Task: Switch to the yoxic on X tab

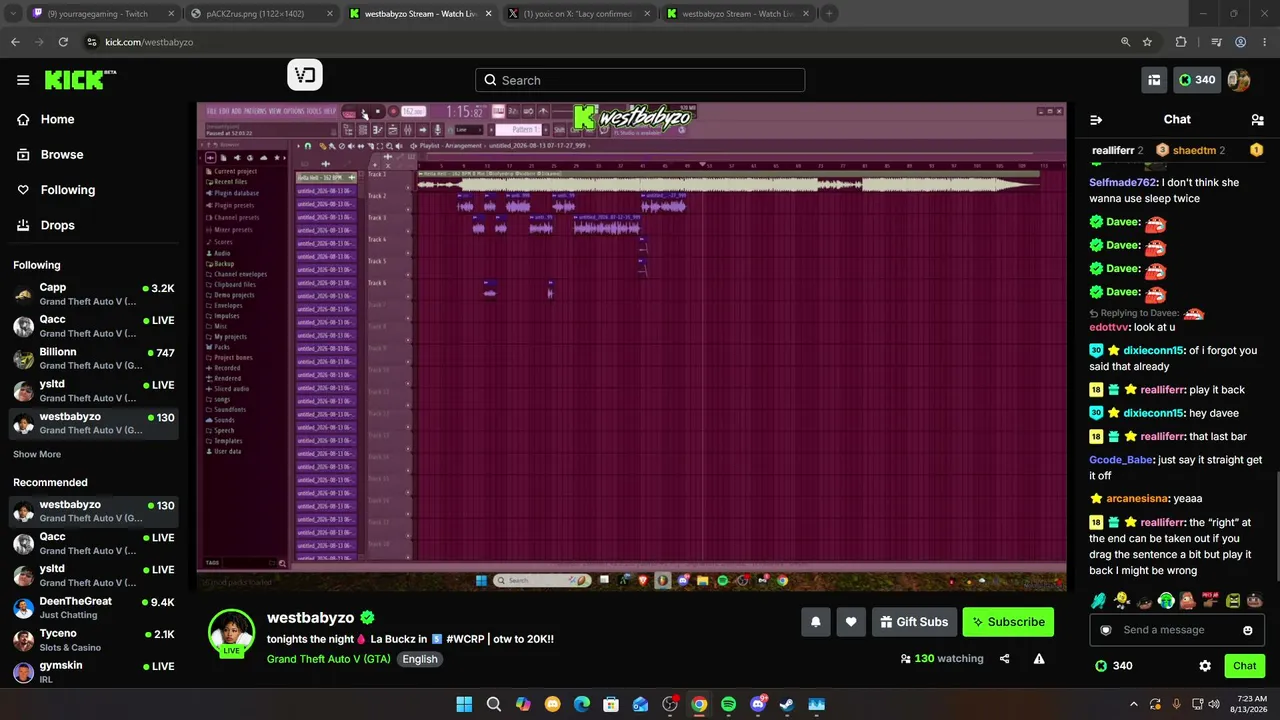Action: (578, 14)
